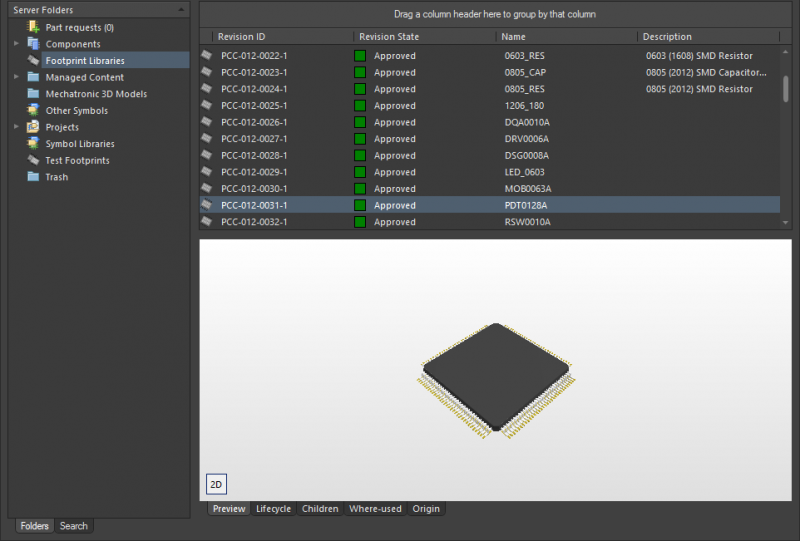Click the Components folder icon
This screenshot has width=800, height=541.
coord(33,44)
